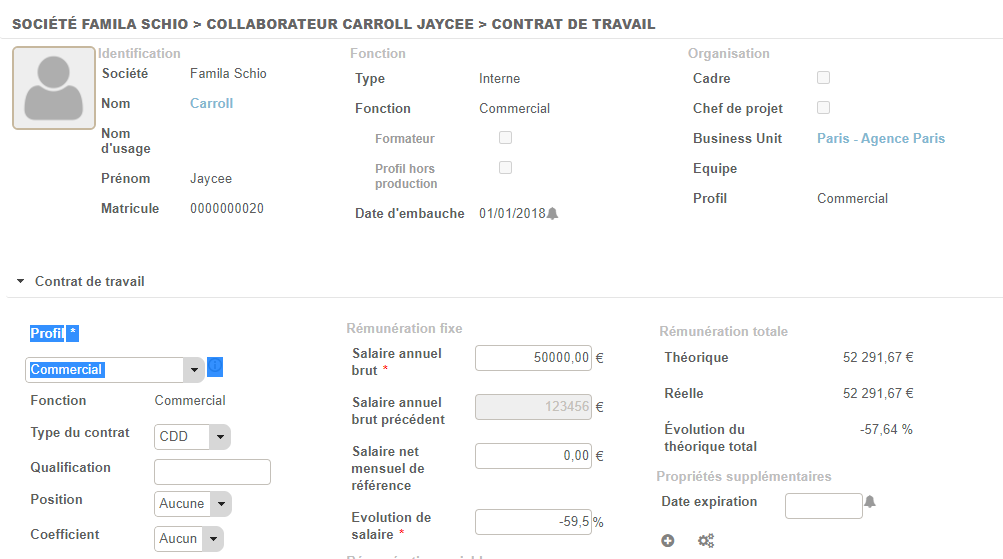Open the Profil Commercial dropdown
The height and width of the screenshot is (559, 1003).
tap(115, 370)
